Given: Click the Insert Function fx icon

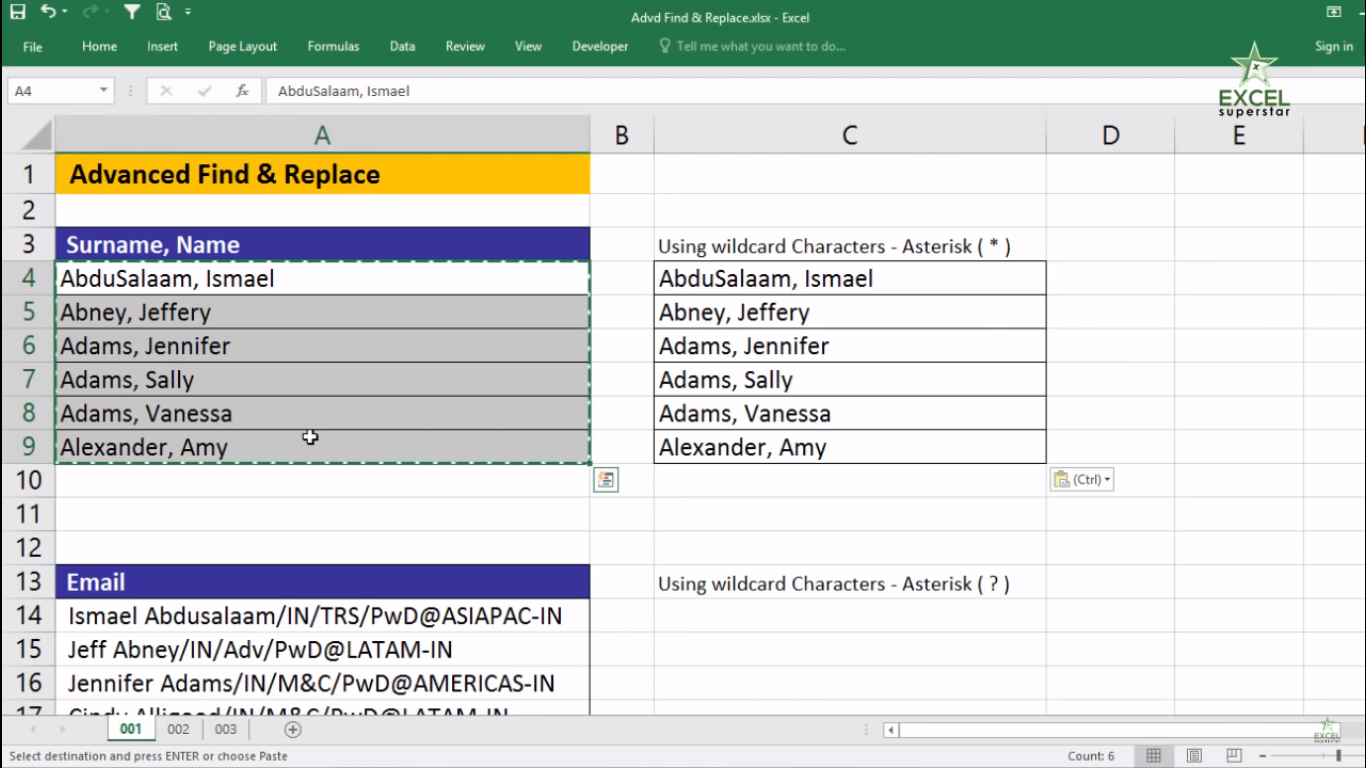Looking at the screenshot, I should coord(242,91).
